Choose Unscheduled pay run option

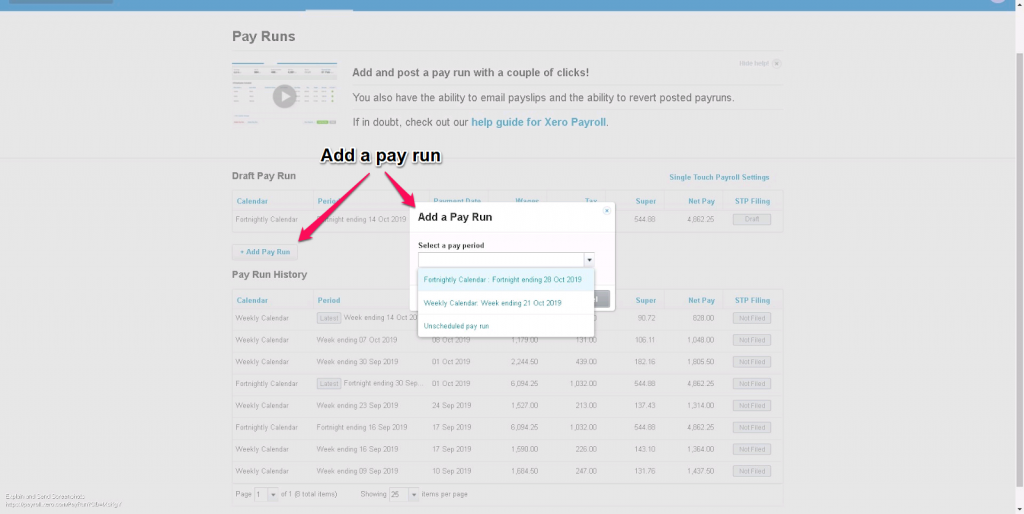[506, 326]
